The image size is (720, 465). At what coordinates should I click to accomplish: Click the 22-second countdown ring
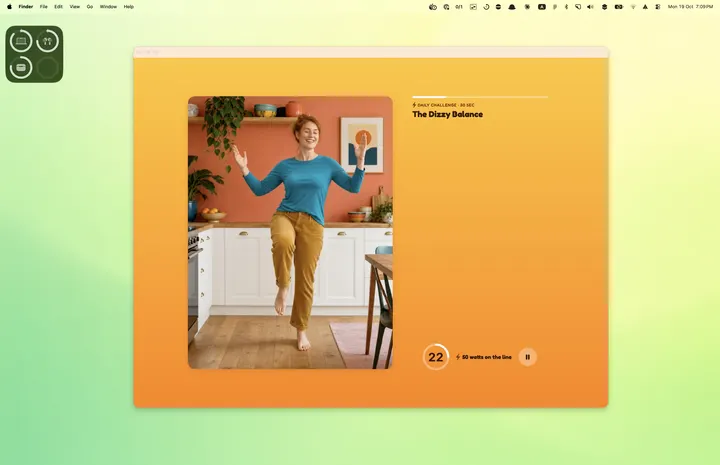pos(435,357)
